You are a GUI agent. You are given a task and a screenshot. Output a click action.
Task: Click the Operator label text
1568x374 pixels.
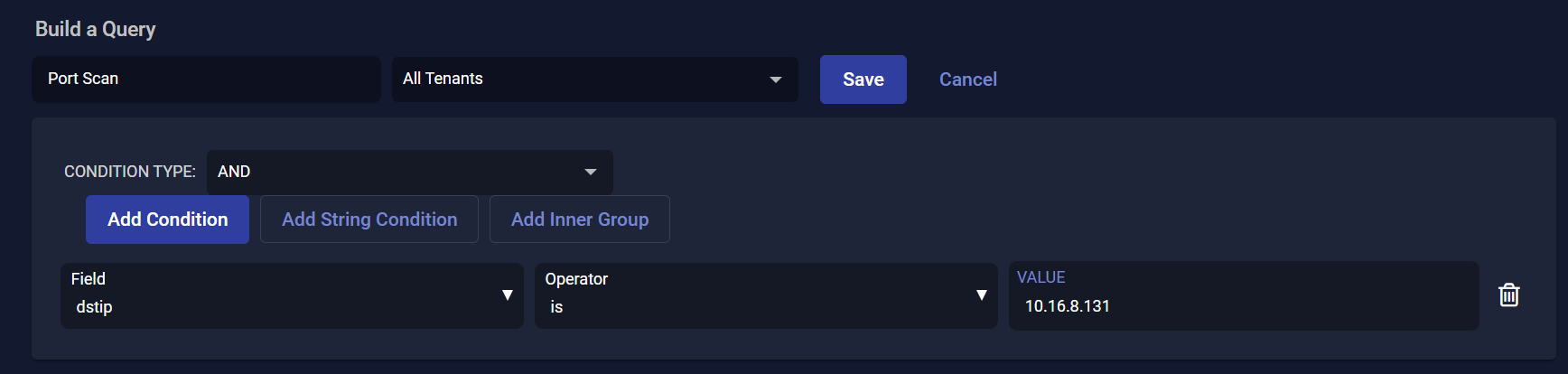[x=576, y=279]
